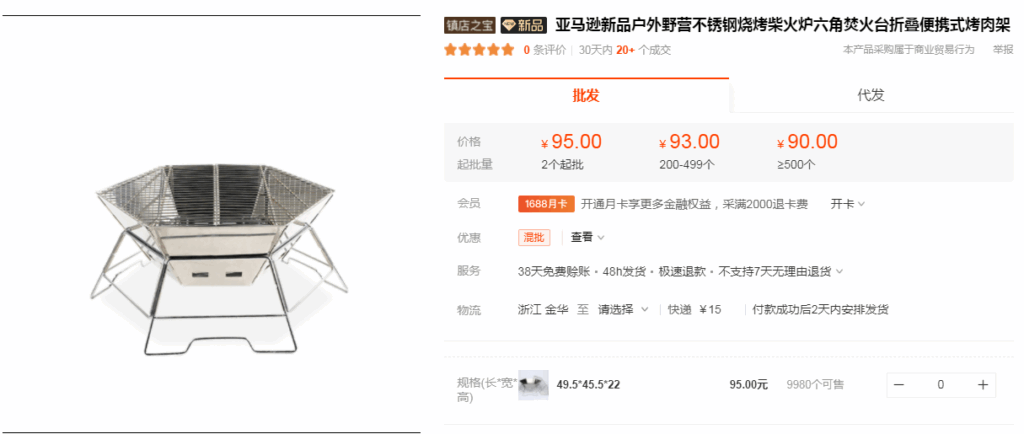Click the 举报 report link

pos(1003,50)
